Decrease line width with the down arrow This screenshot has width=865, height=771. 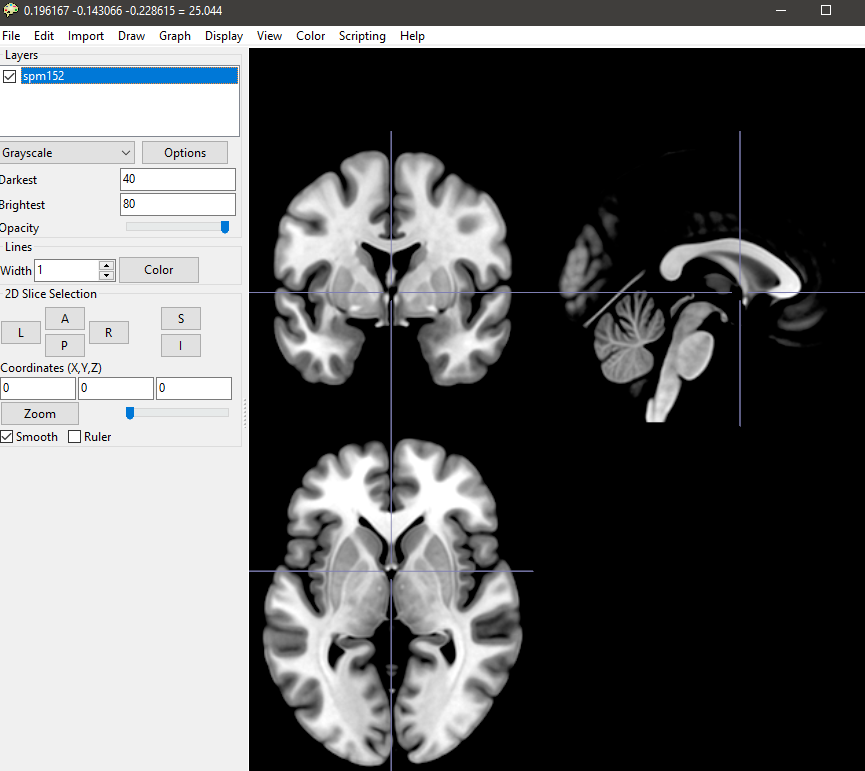point(106,275)
